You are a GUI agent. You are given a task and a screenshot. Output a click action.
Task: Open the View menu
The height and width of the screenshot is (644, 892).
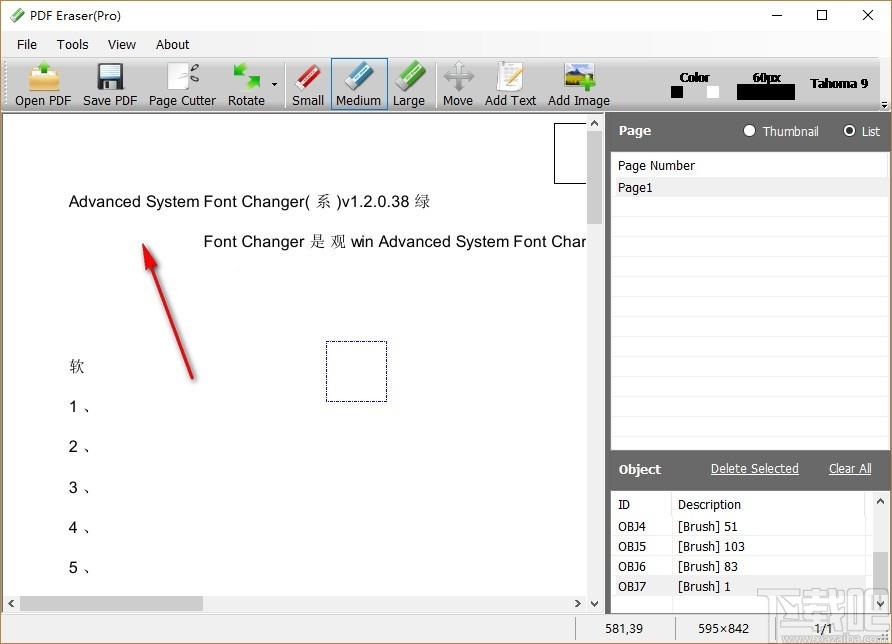[x=122, y=44]
